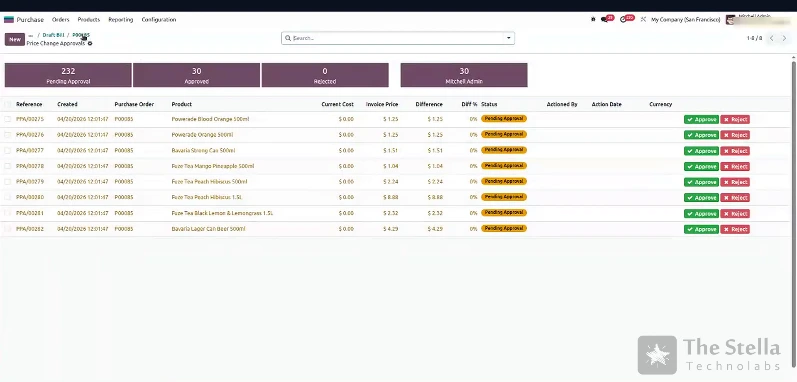Approve Fuze Tea Peach Hibiscus 1.5L row
The width and height of the screenshot is (797, 382).
click(701, 198)
